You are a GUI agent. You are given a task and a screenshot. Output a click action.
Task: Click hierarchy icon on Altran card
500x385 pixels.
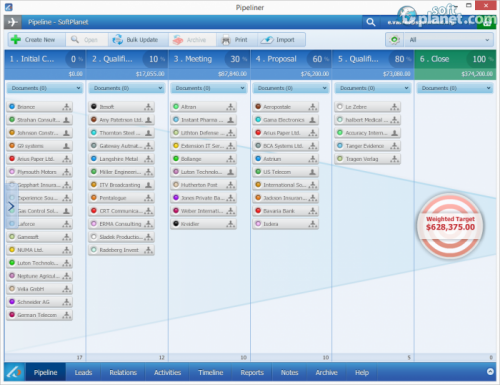pyautogui.click(x=231, y=107)
